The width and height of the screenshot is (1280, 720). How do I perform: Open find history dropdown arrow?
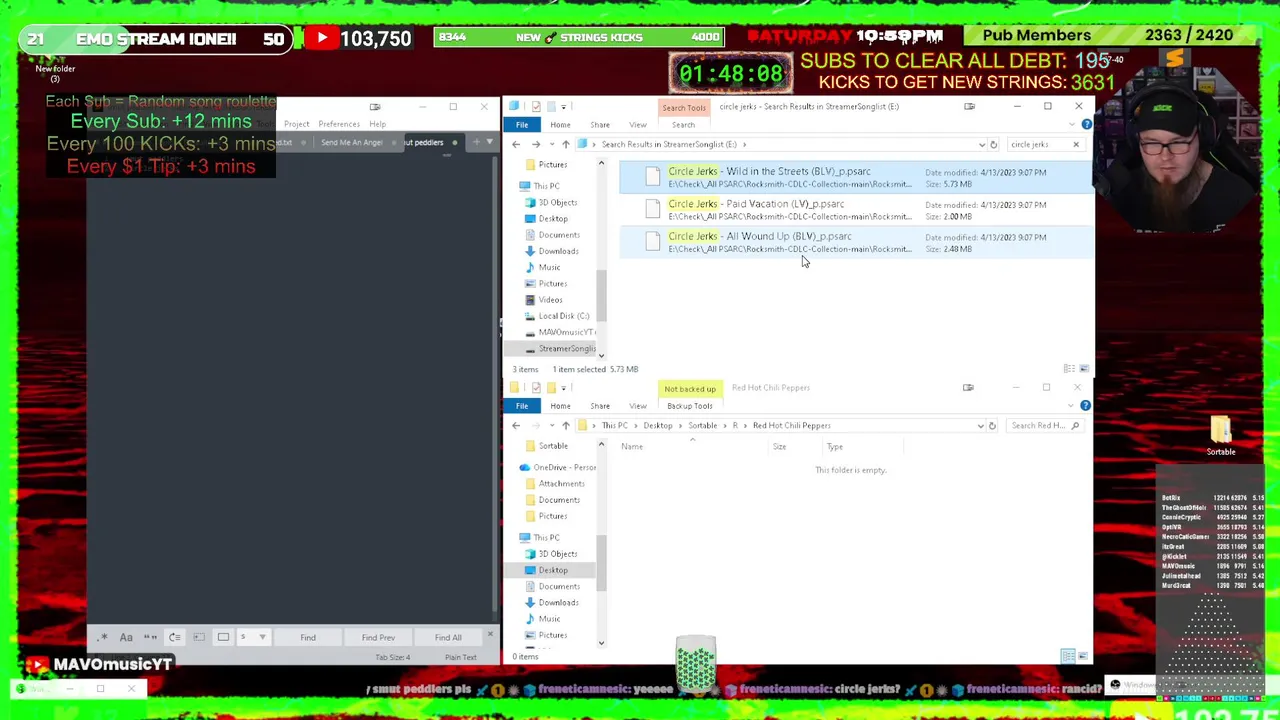pos(262,637)
